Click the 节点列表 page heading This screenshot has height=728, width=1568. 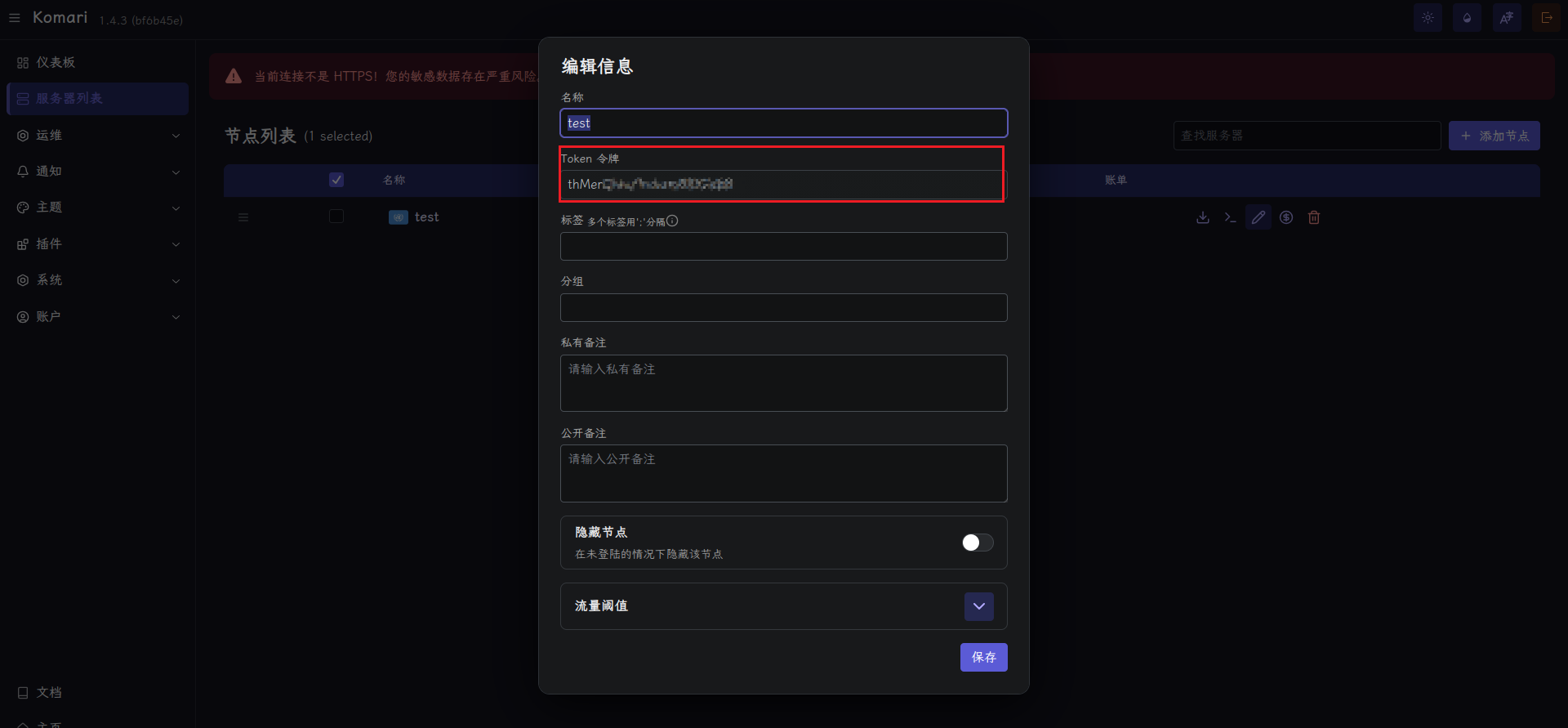coord(261,136)
